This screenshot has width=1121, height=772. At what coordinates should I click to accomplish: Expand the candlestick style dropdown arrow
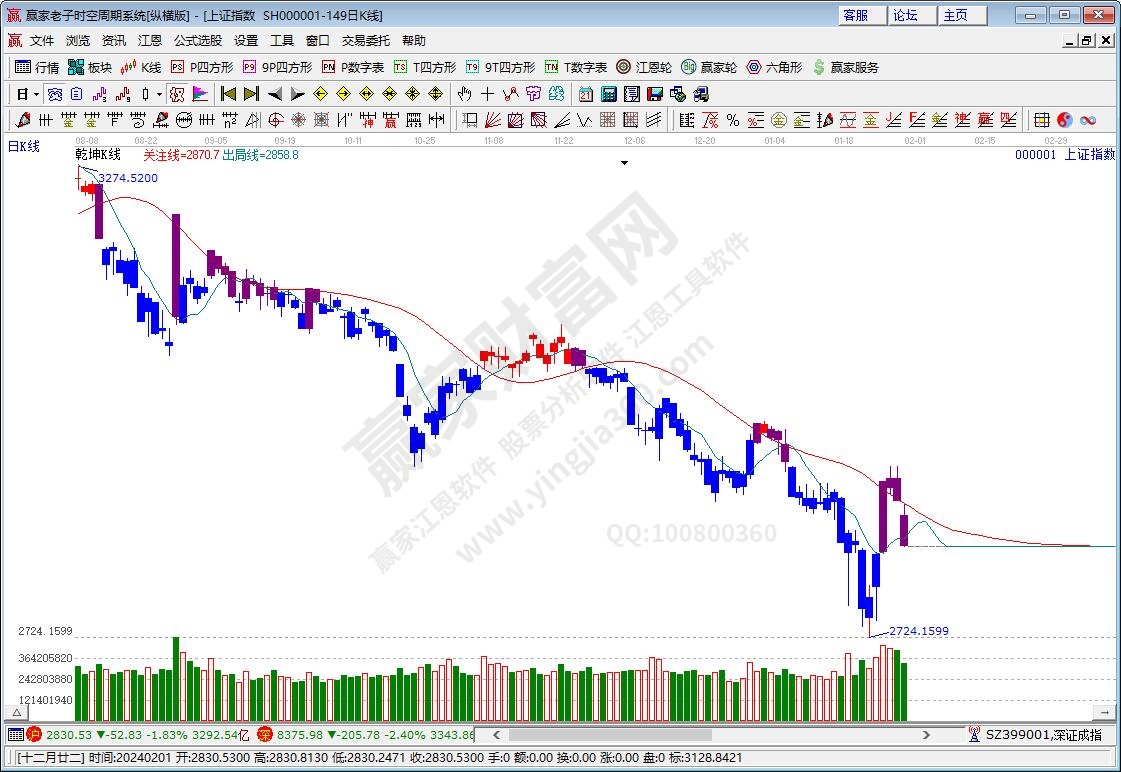click(x=159, y=94)
